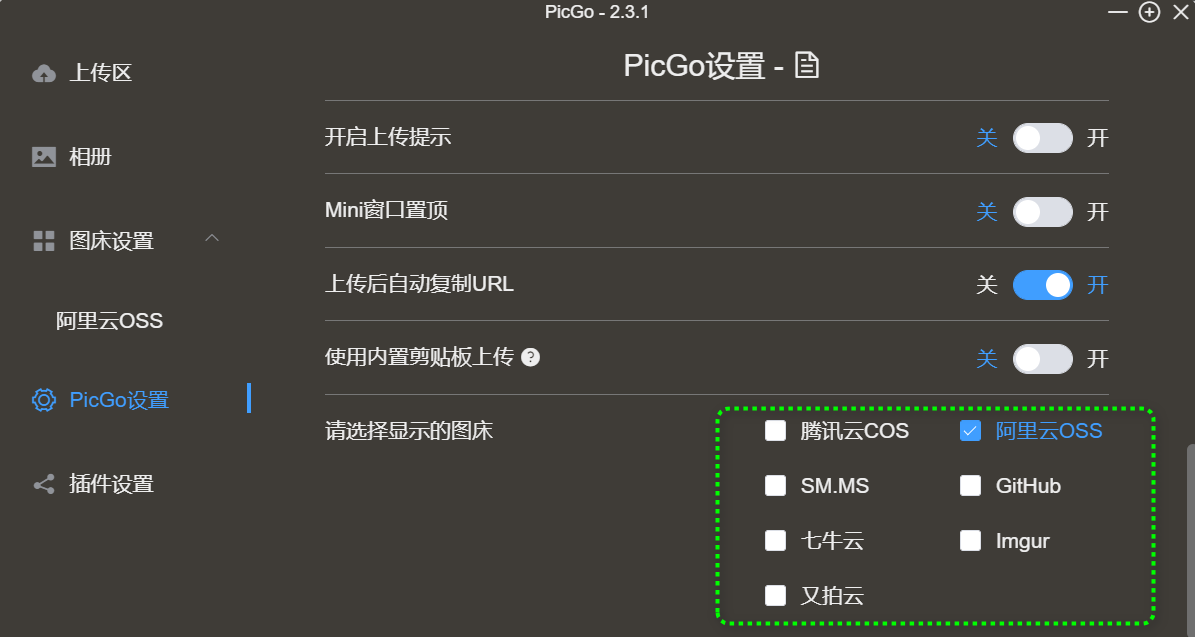Click the circled plus icon in the title bar

[x=1148, y=13]
